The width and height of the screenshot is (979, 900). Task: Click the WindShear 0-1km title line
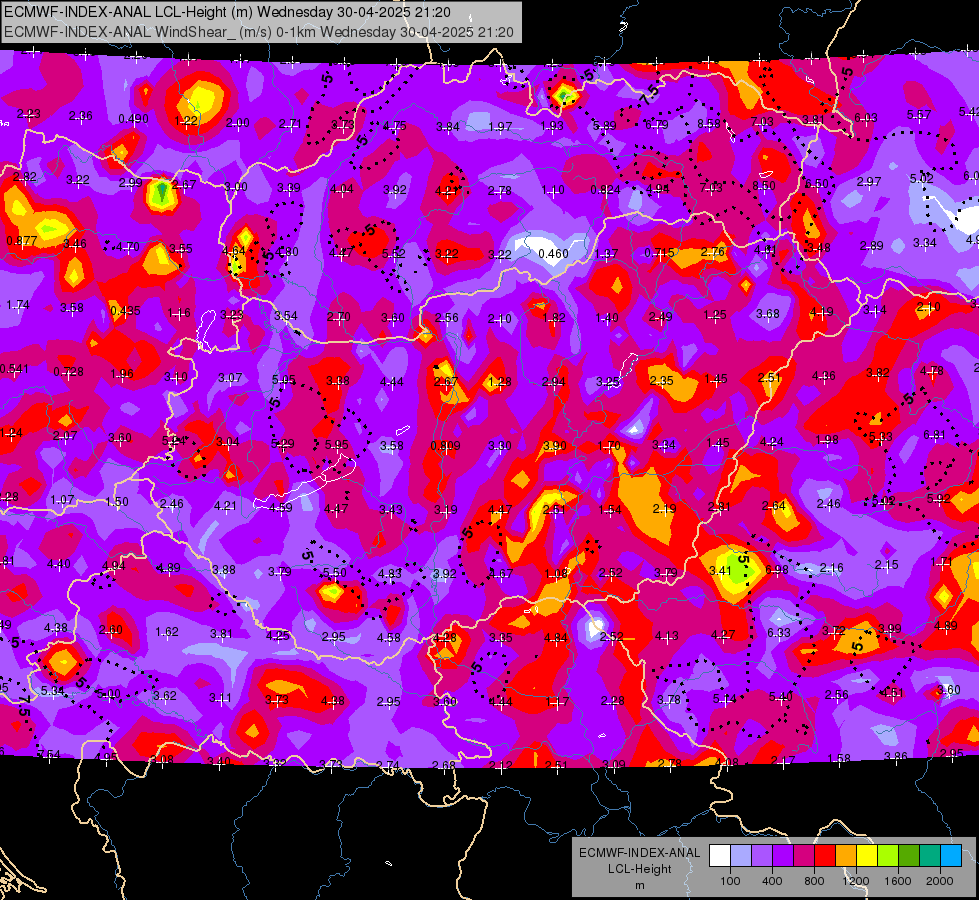coord(258,32)
